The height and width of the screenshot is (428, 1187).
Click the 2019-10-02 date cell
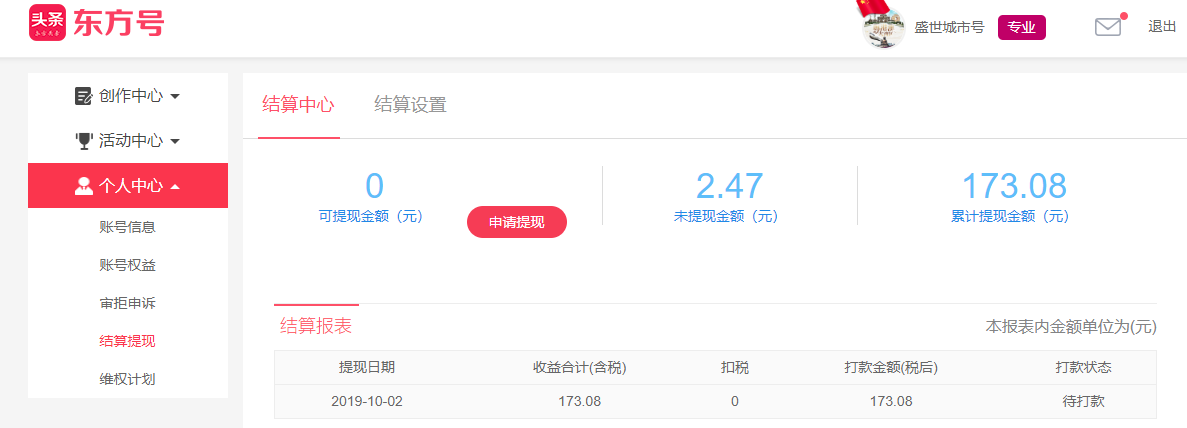(367, 401)
